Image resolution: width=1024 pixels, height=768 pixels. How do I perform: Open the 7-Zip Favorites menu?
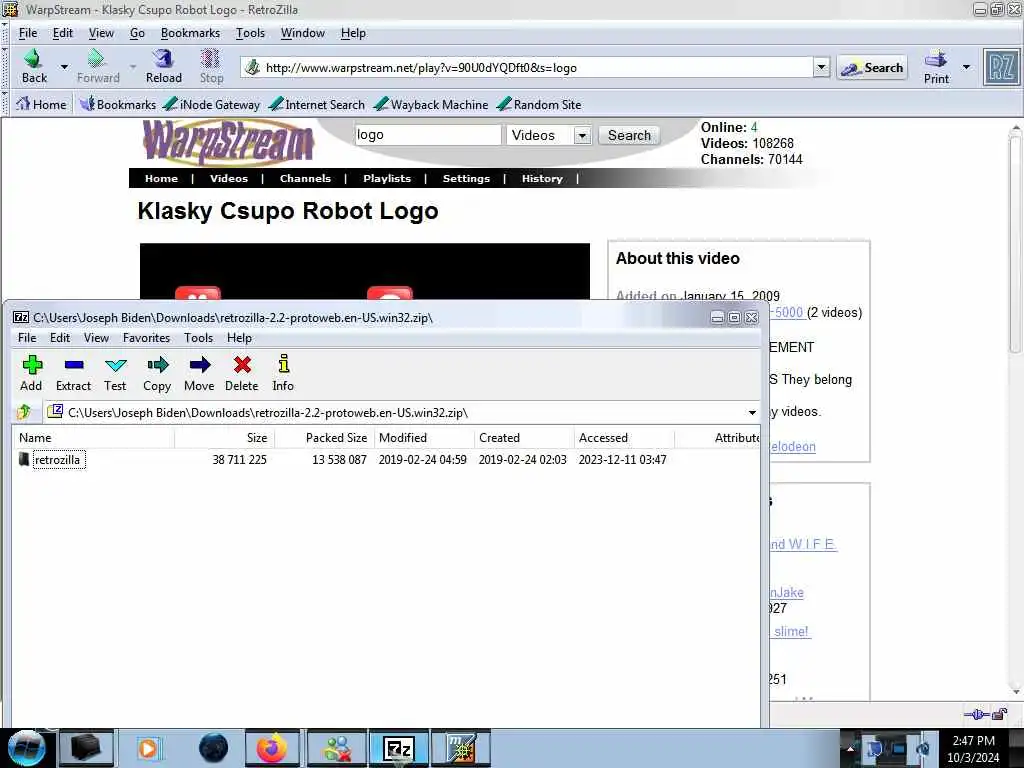pos(146,338)
